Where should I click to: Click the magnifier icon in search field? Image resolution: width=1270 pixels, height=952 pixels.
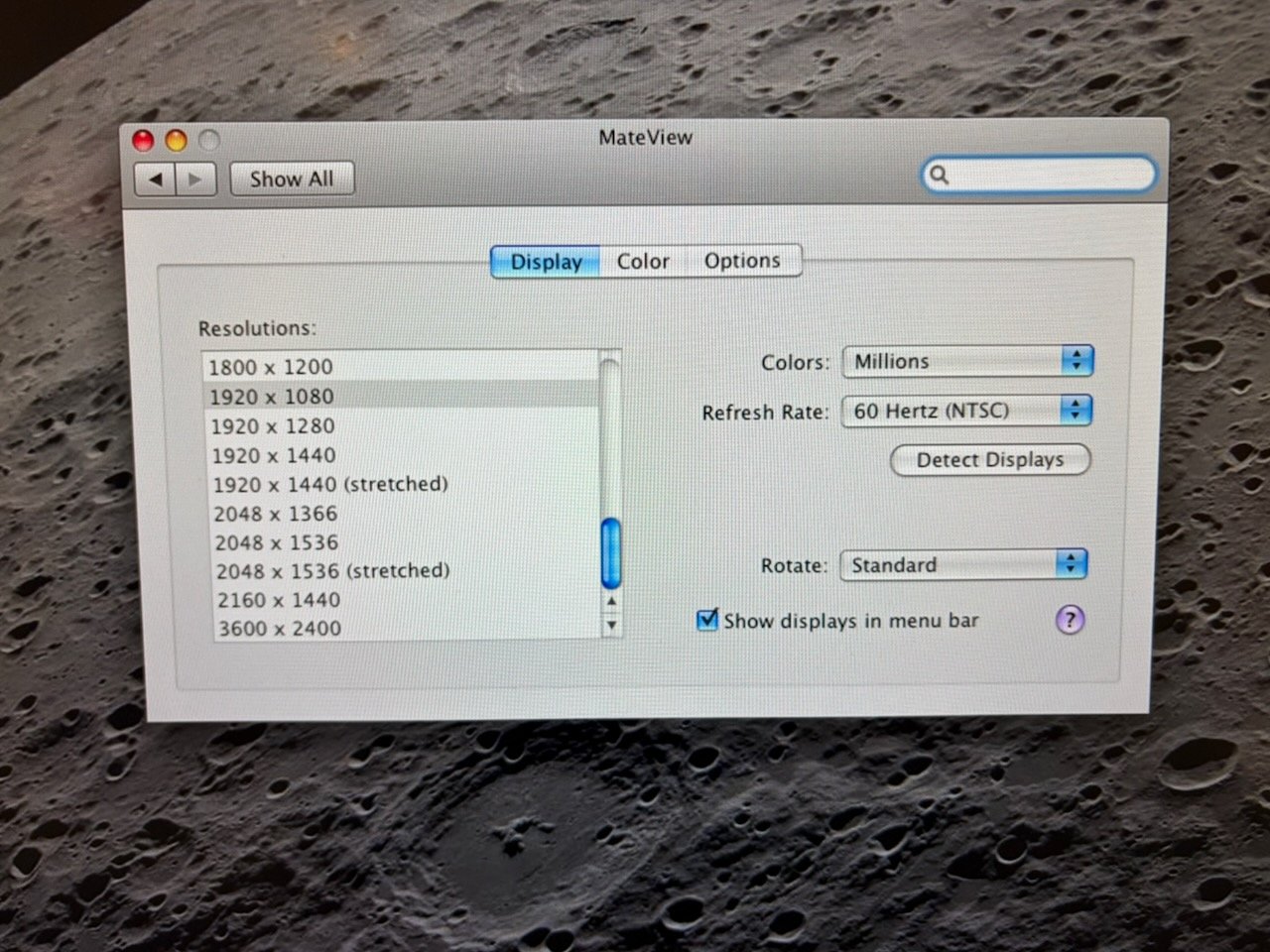pyautogui.click(x=939, y=176)
